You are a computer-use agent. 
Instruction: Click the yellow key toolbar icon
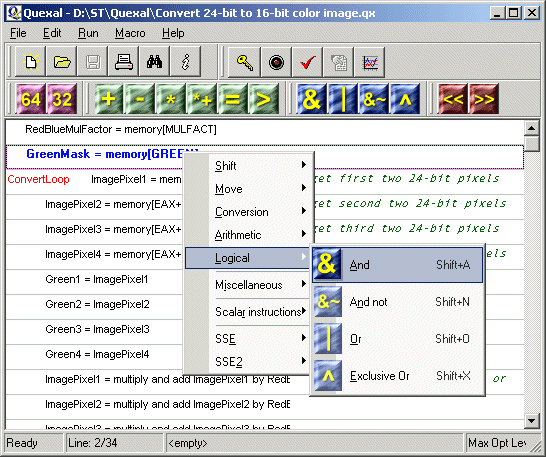[244, 62]
